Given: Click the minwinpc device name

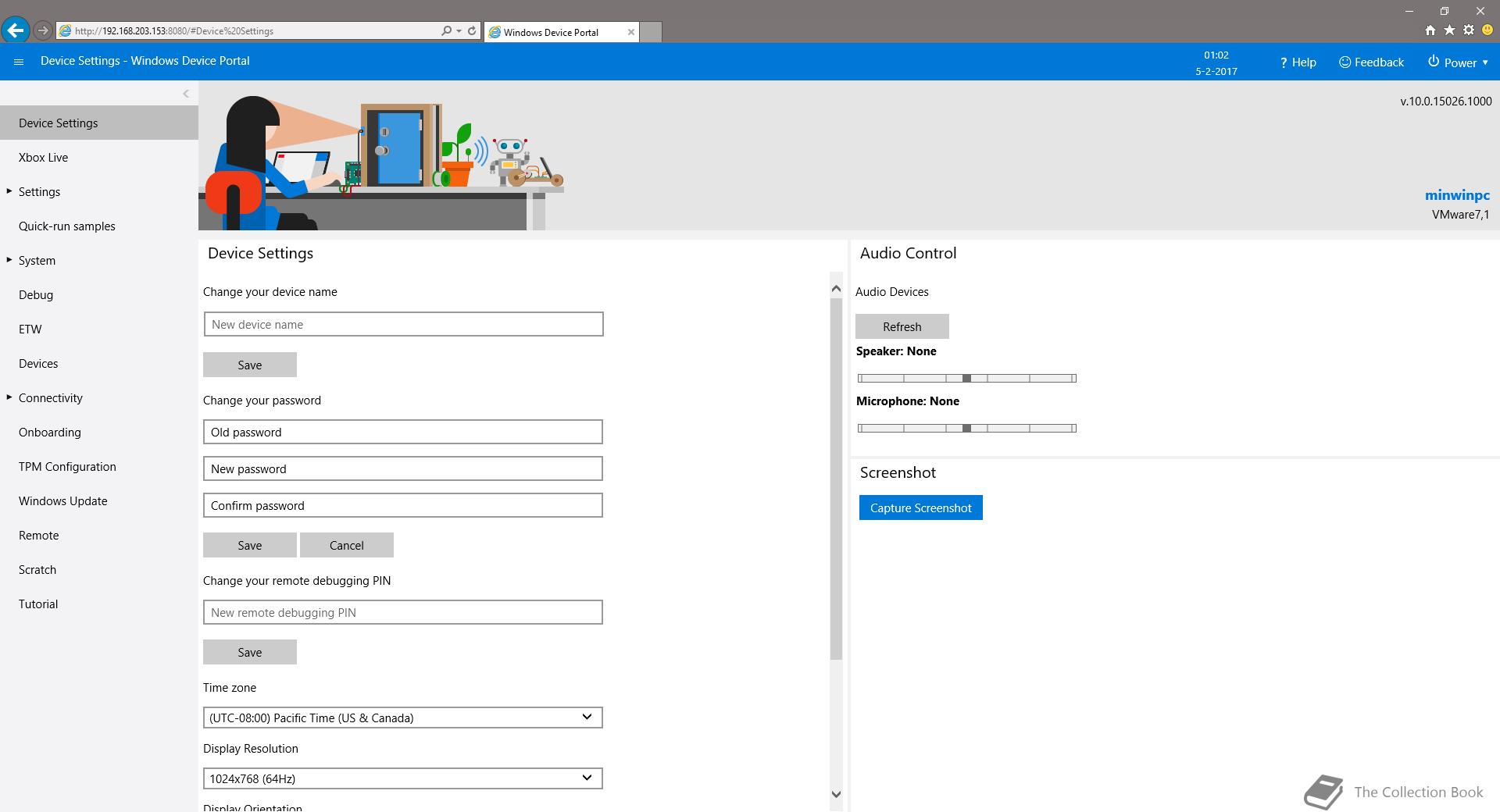Looking at the screenshot, I should click(x=1457, y=195).
